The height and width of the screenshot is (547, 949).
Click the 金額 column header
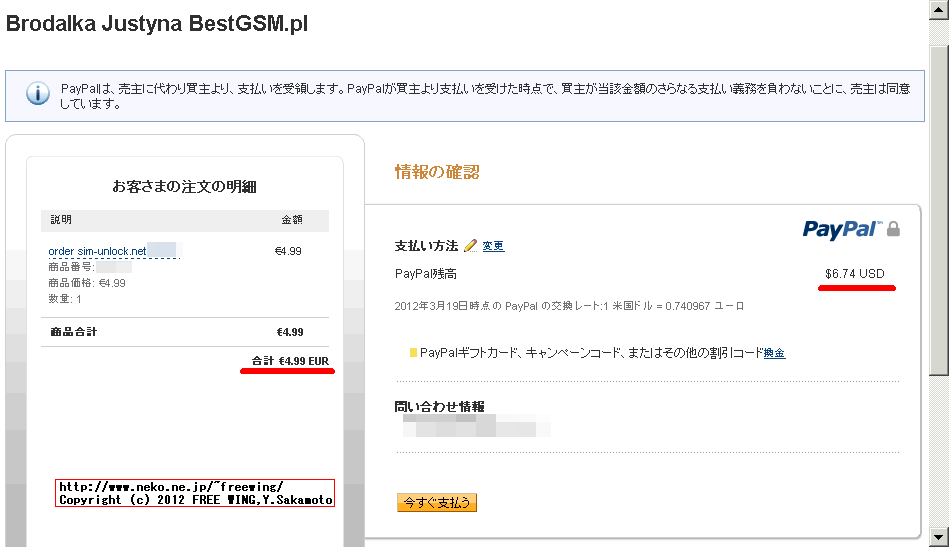tap(292, 220)
